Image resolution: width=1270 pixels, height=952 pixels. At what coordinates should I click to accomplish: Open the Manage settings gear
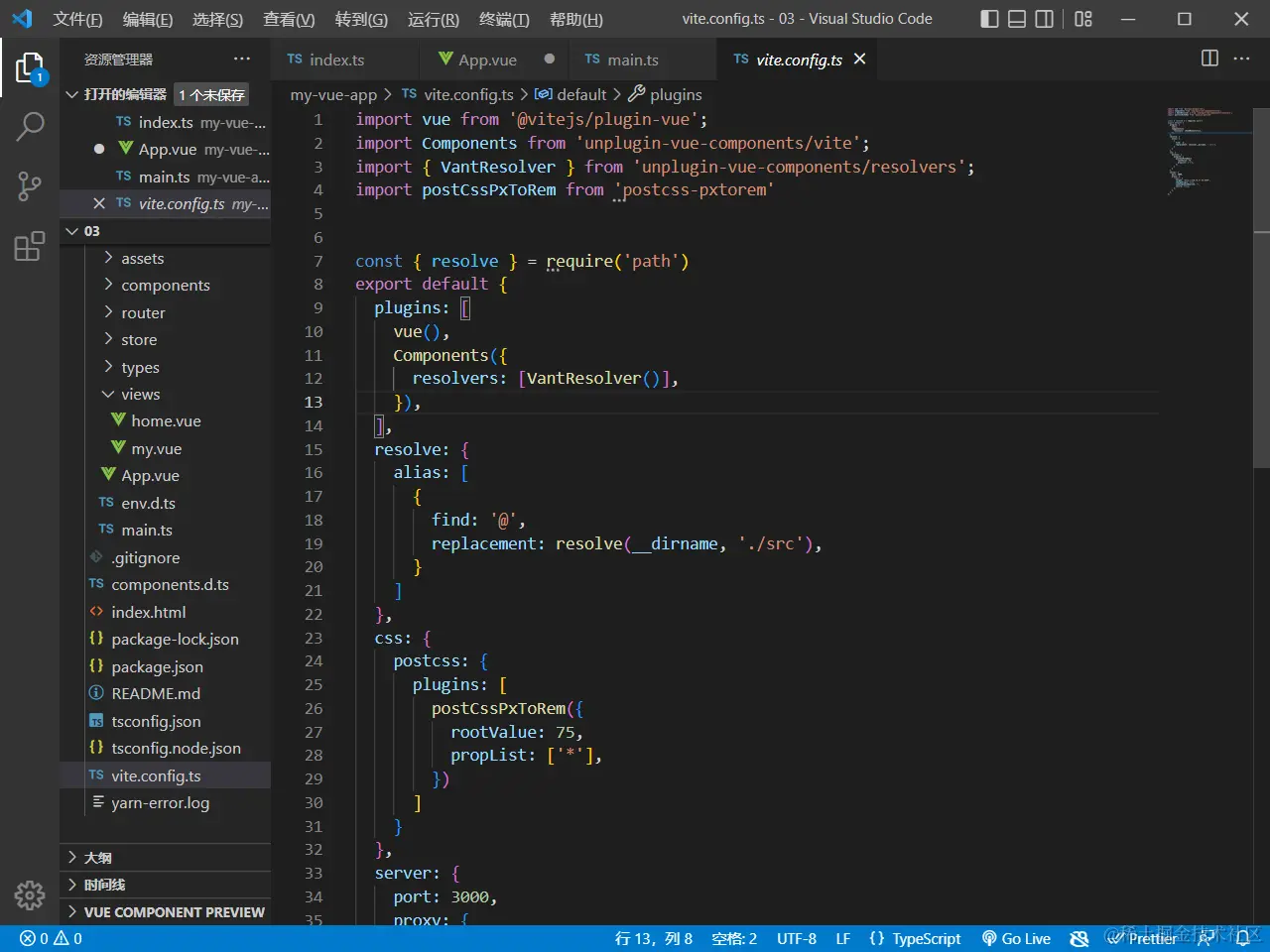tap(30, 895)
